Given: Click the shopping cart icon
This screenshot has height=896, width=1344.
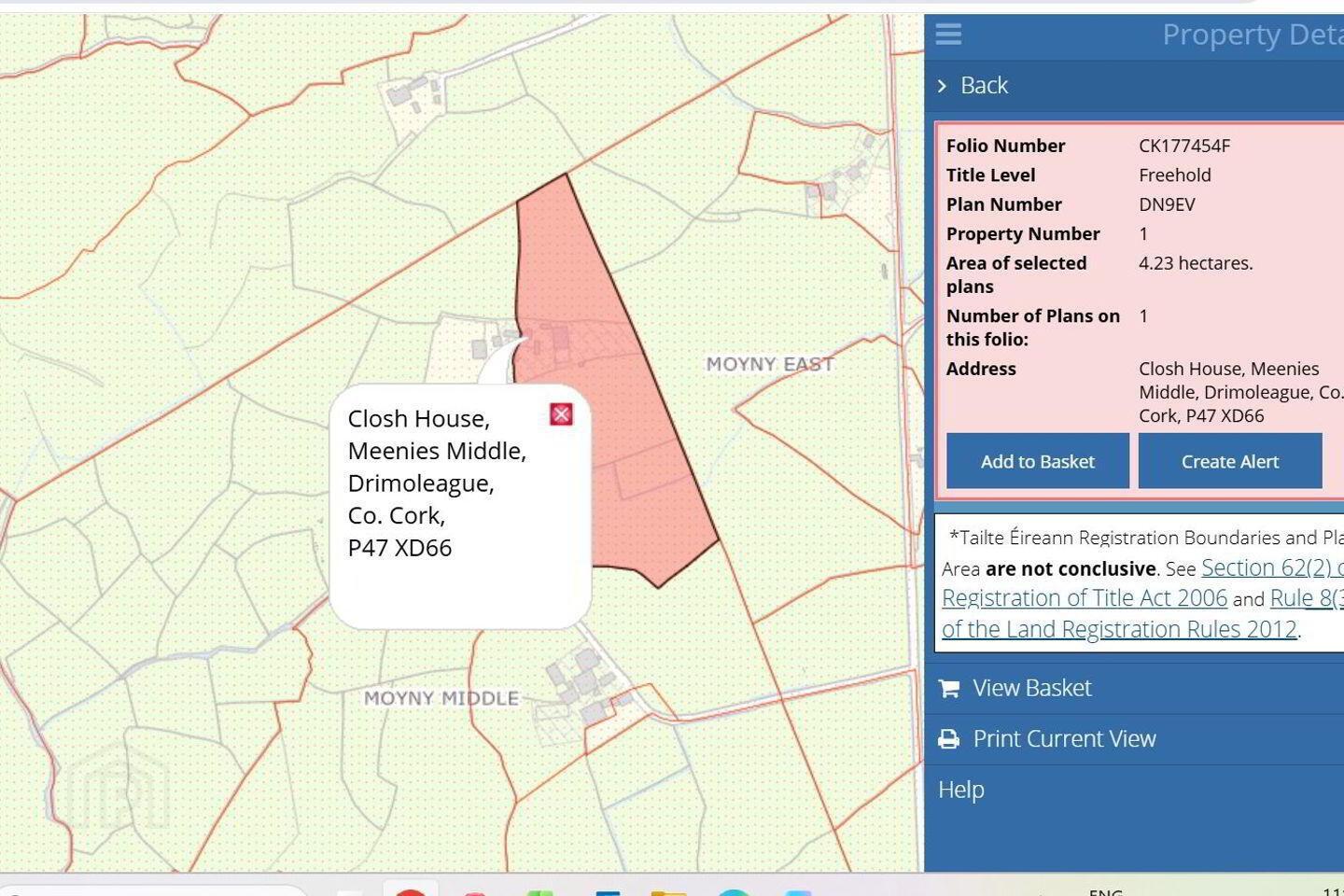Looking at the screenshot, I should [949, 689].
